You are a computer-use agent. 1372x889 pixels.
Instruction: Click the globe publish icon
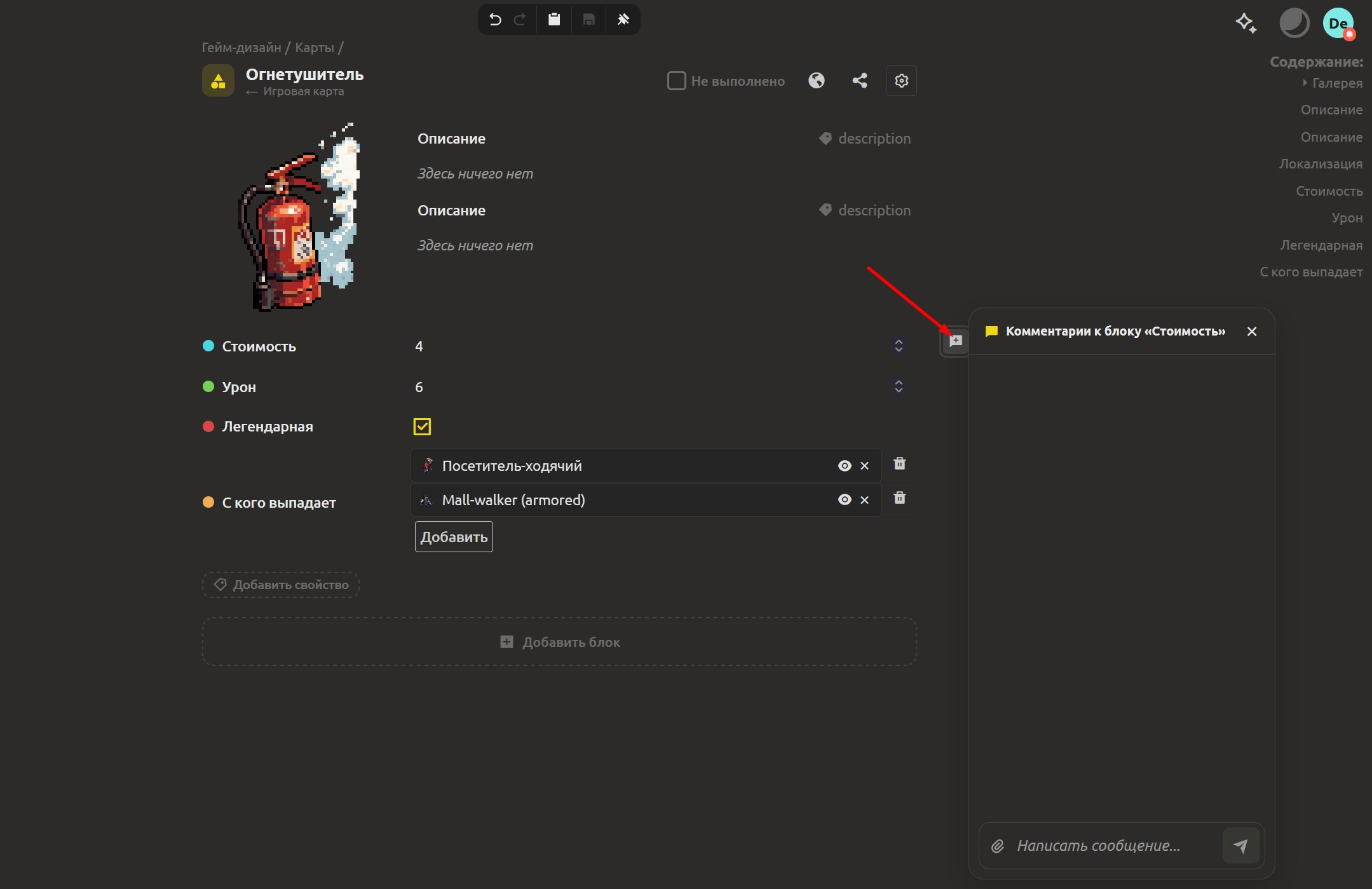817,81
